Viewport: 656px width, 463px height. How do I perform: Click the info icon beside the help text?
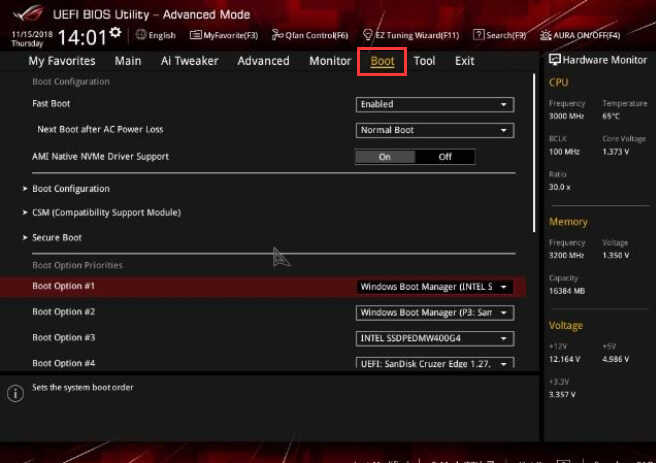15,393
